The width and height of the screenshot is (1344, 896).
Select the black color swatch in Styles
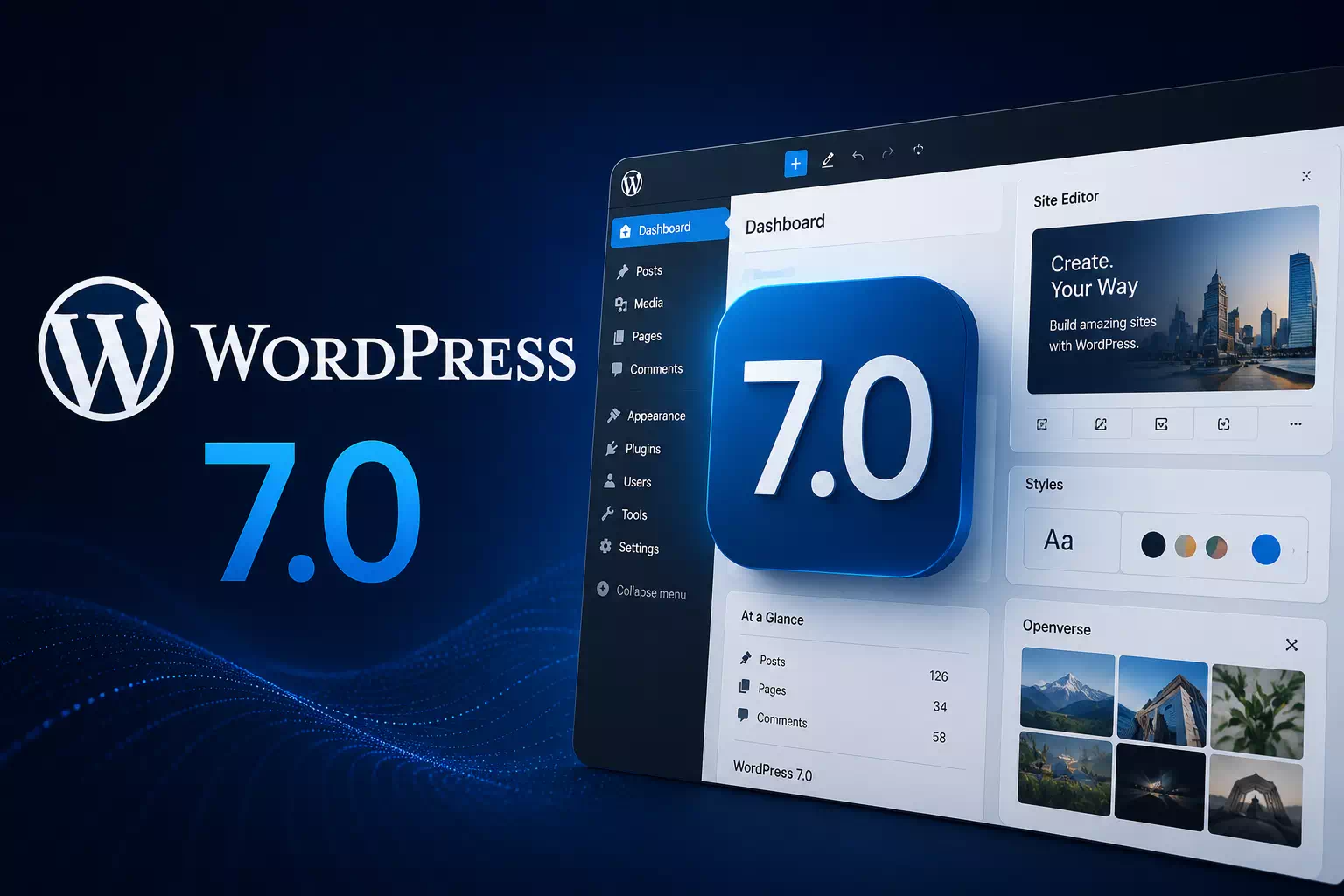click(1153, 545)
